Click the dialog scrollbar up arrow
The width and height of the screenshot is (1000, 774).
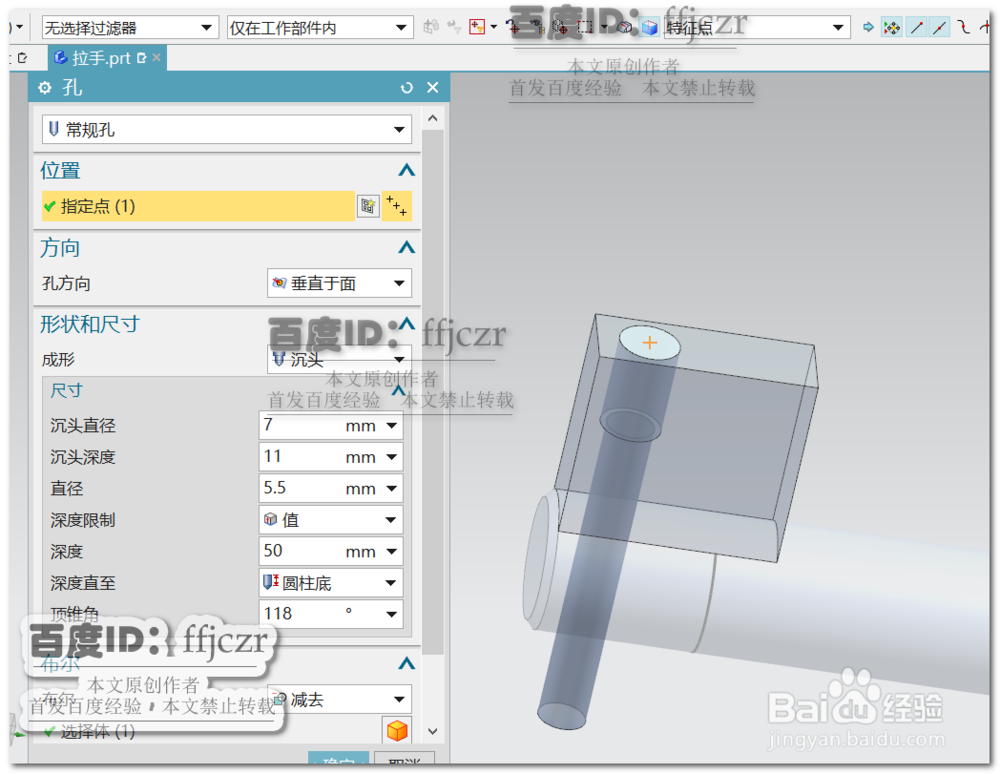(x=432, y=119)
